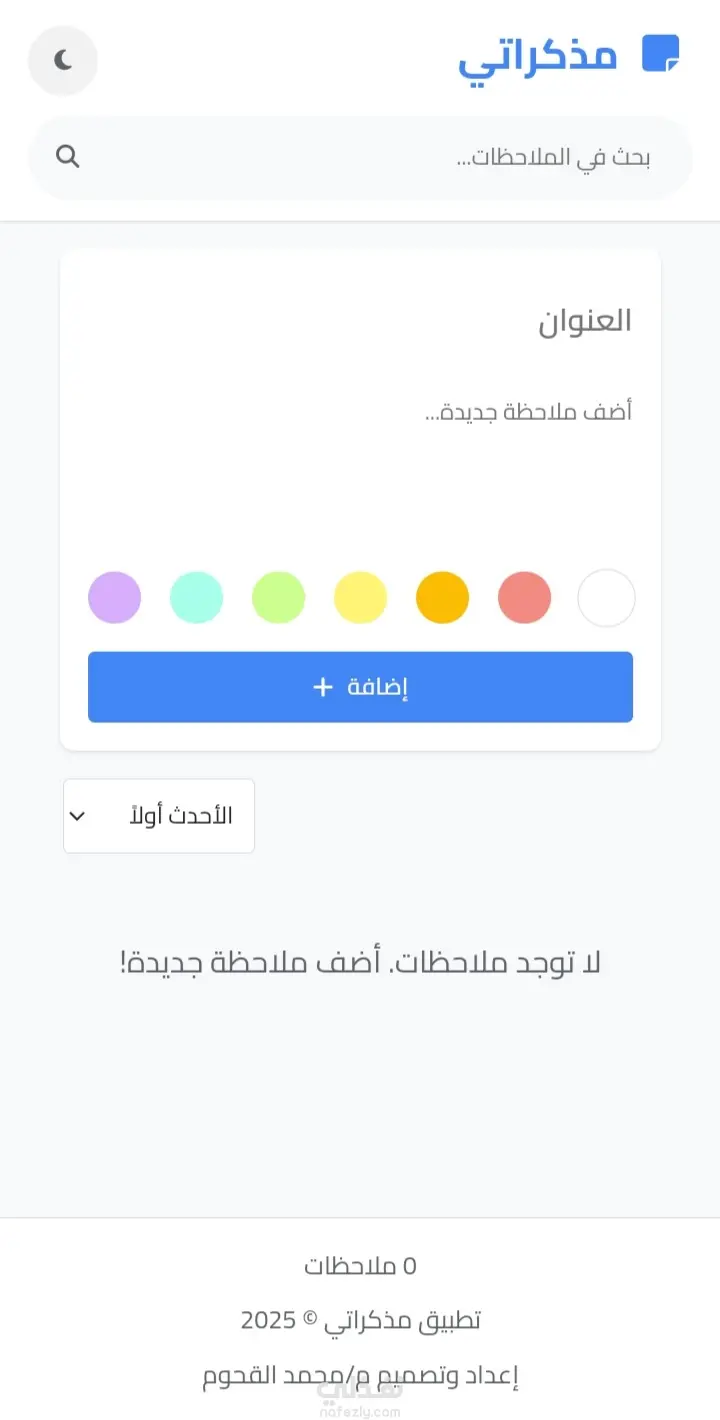Image resolution: width=720 pixels, height=1420 pixels.
Task: Click the chevron arrow of the sort dropdown
Action: point(77,816)
